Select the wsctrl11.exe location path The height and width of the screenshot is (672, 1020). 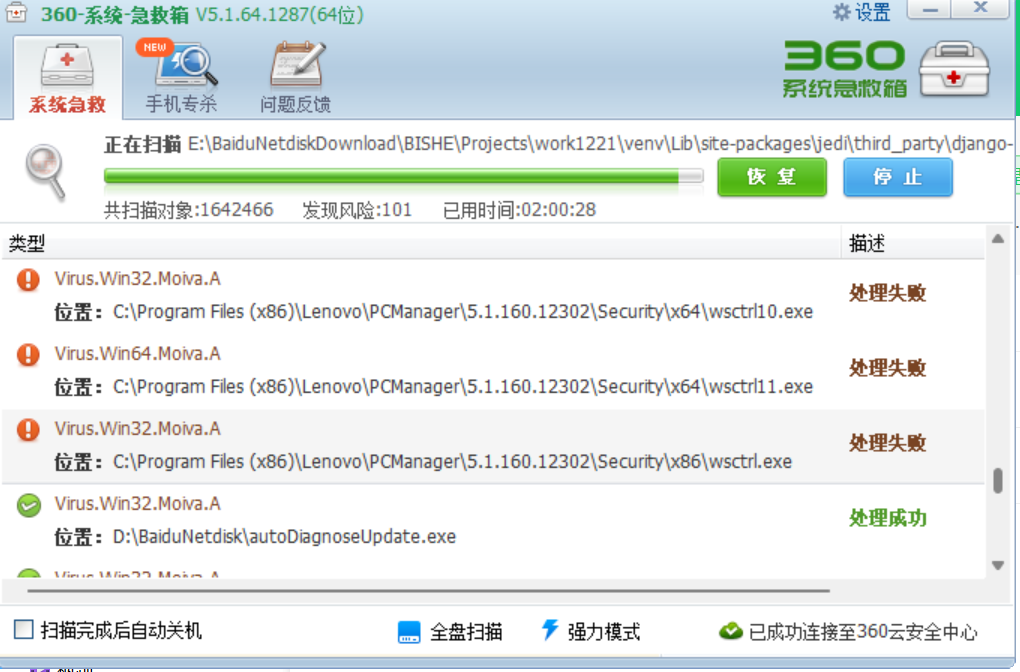463,386
